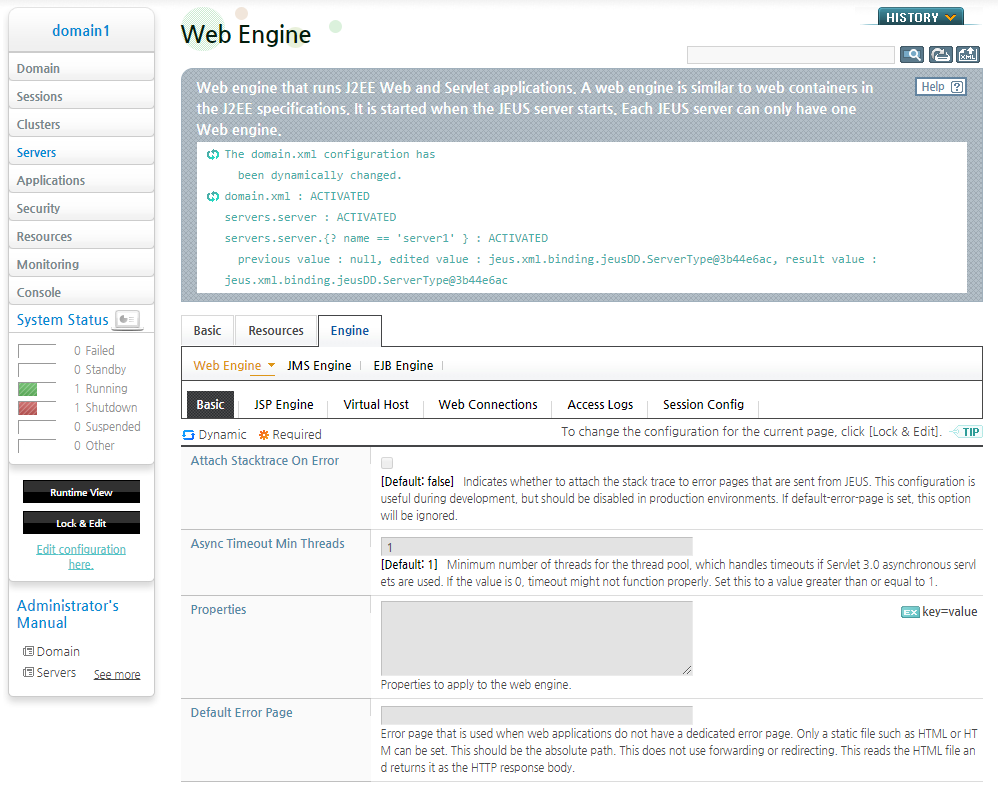Click the refresh configuration icon next to search

point(940,55)
